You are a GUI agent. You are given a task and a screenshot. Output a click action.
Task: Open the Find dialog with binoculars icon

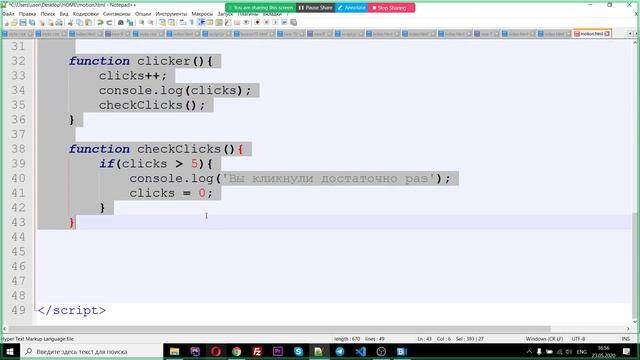[x=121, y=22]
